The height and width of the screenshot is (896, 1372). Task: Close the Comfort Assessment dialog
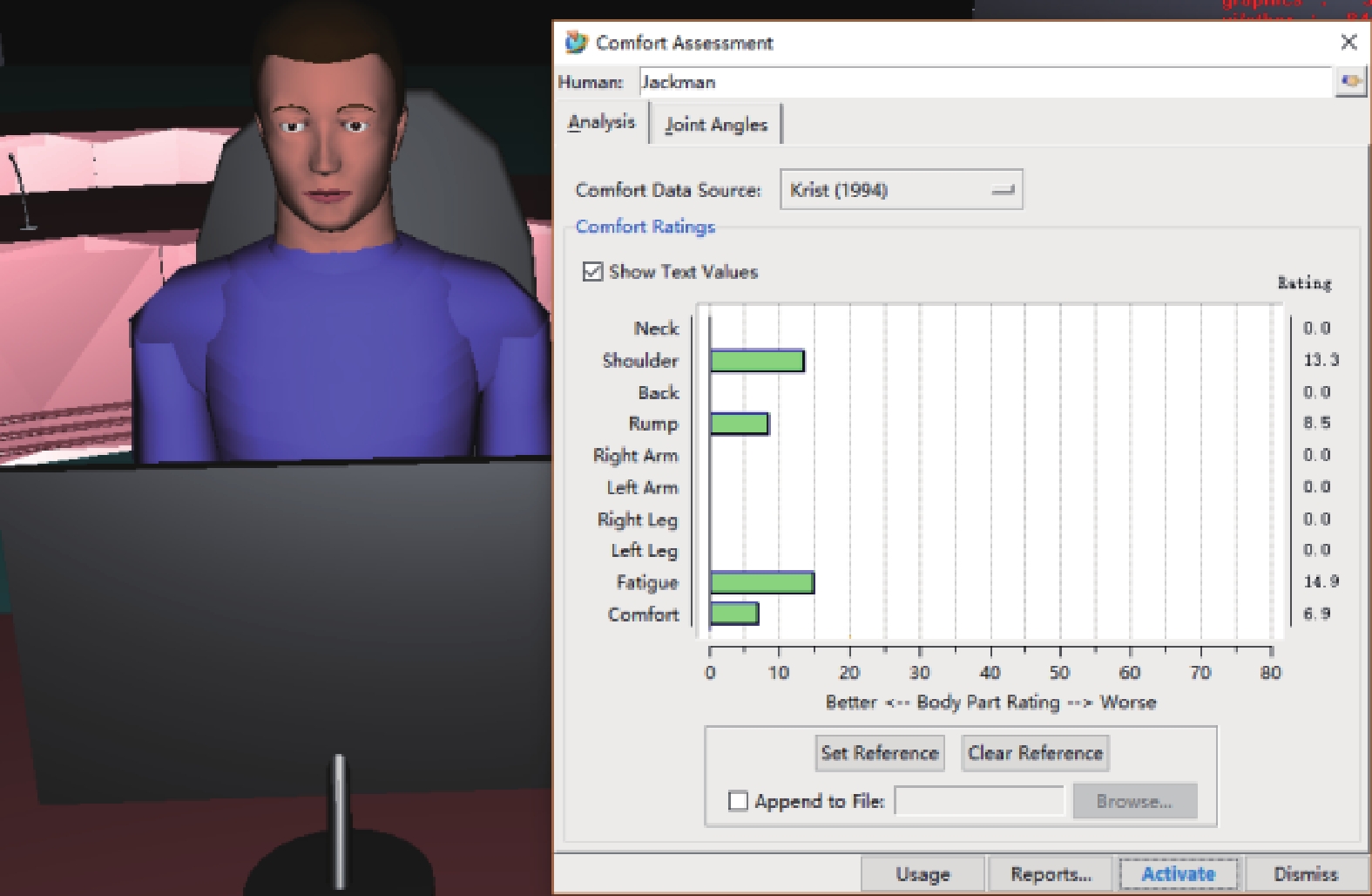coord(1348,42)
